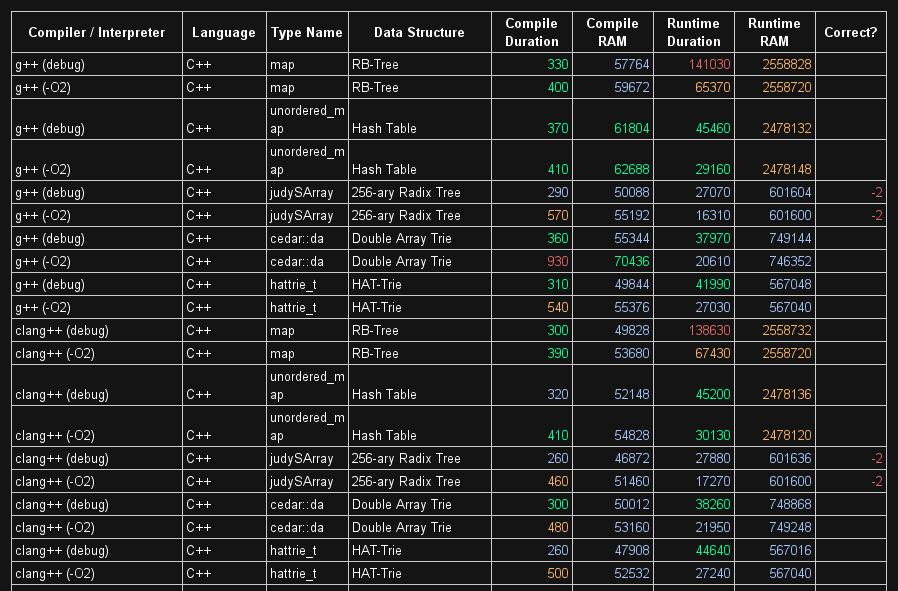898x591 pixels.
Task: Click the Data Structure column header
Action: coord(419,33)
